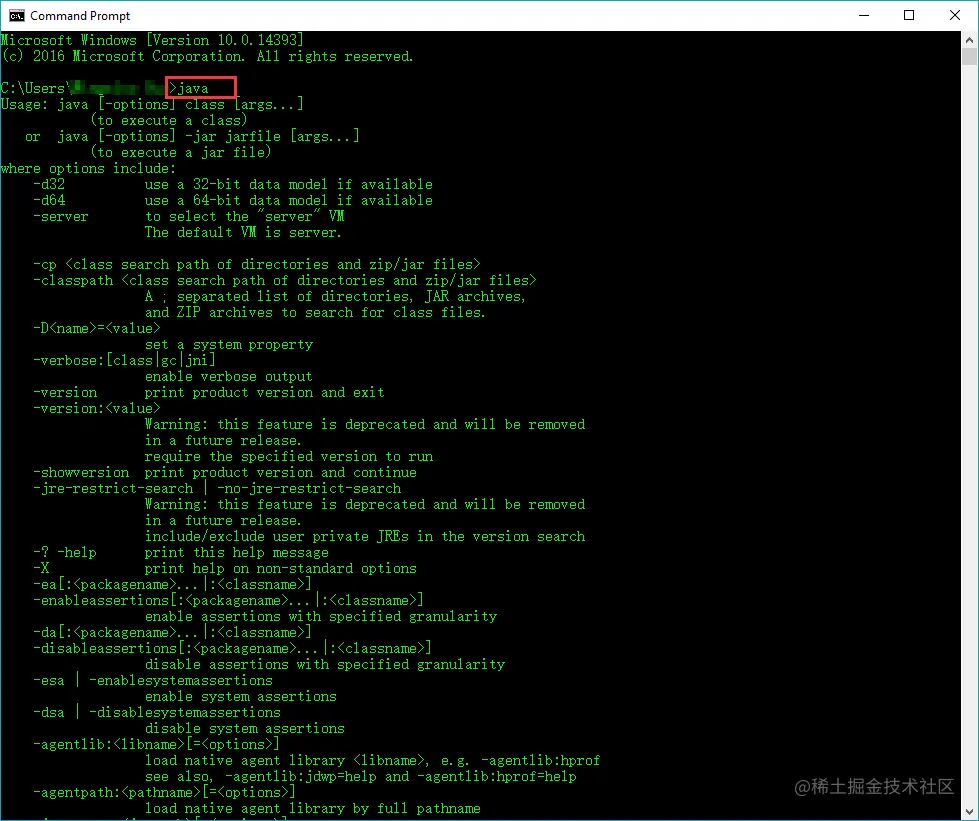Click the '-version:<value>' option

97,408
